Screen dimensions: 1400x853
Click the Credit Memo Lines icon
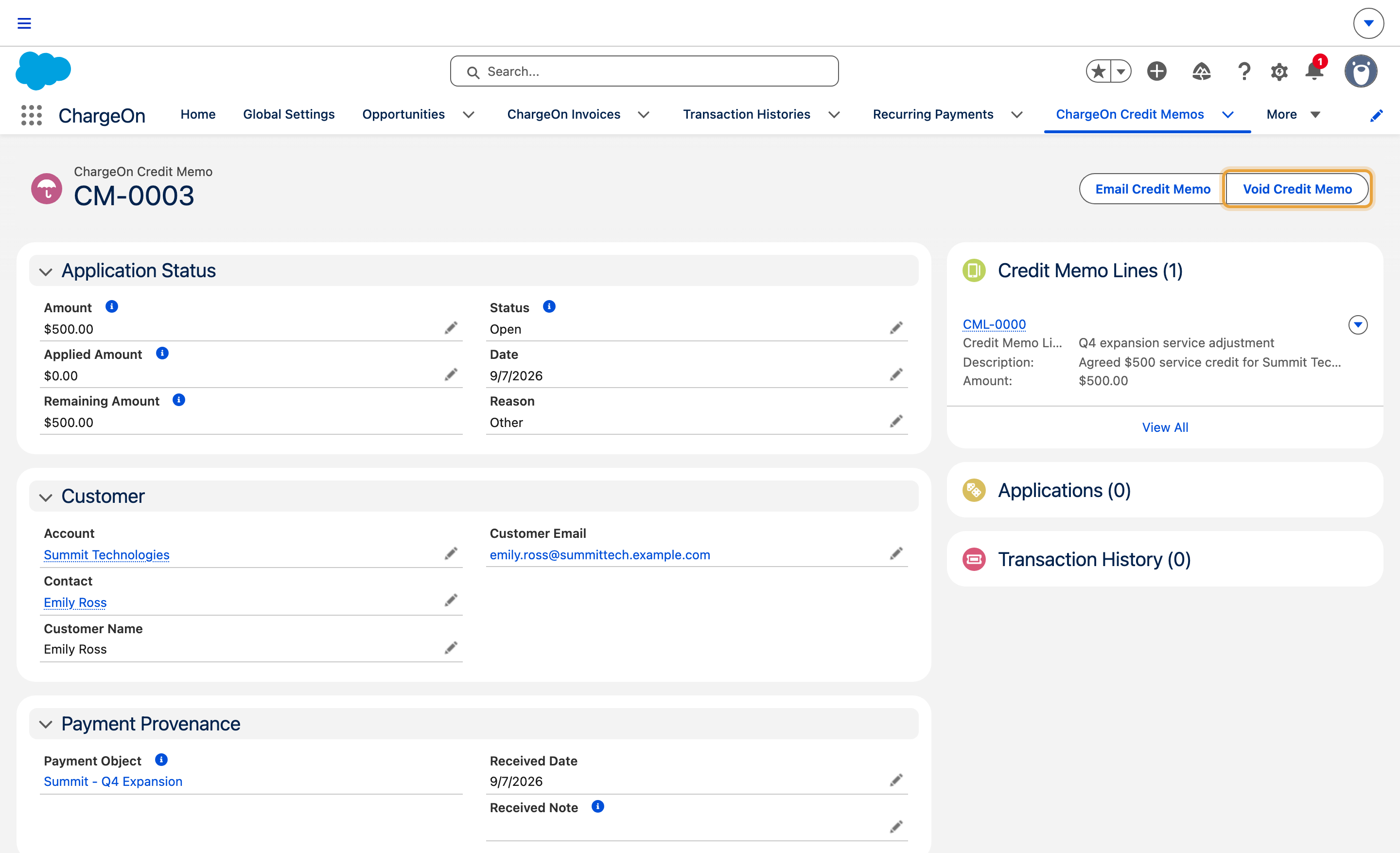pyautogui.click(x=974, y=270)
